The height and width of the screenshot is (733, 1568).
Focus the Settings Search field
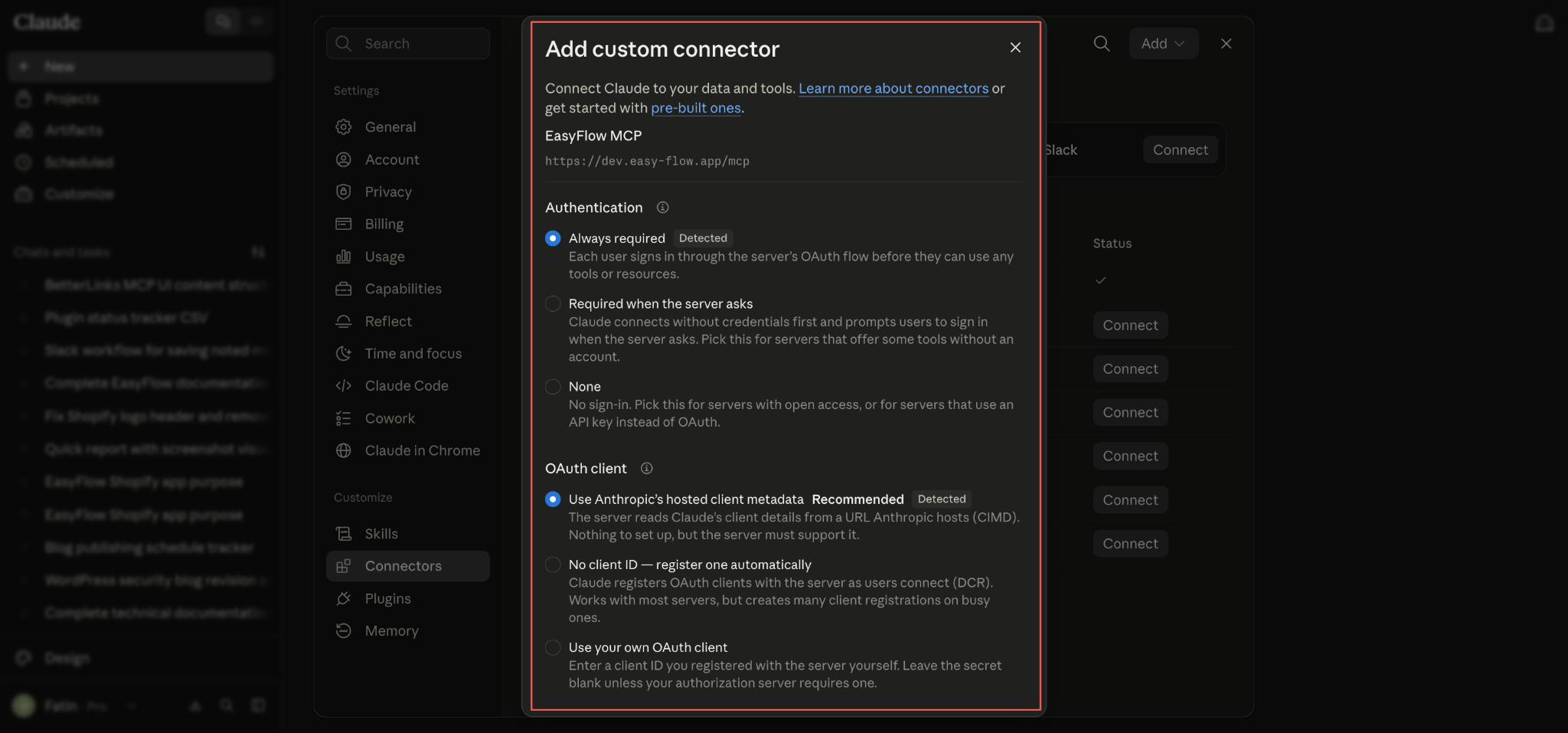408,44
